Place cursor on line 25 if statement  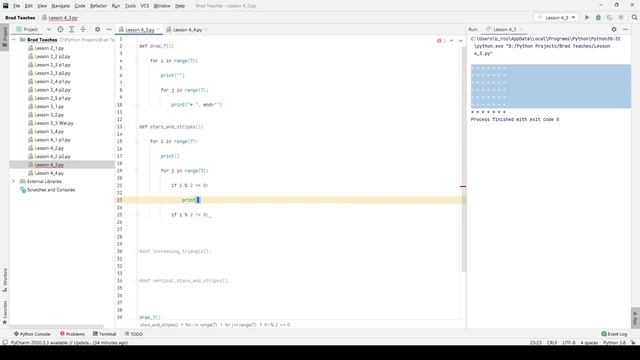(191, 215)
